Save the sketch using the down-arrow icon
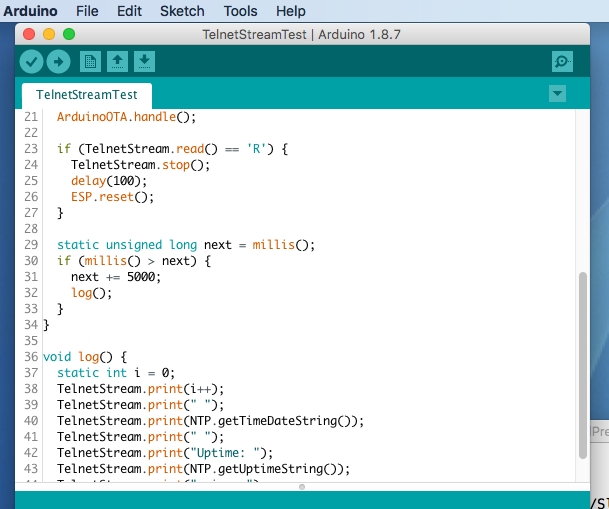 tap(145, 62)
